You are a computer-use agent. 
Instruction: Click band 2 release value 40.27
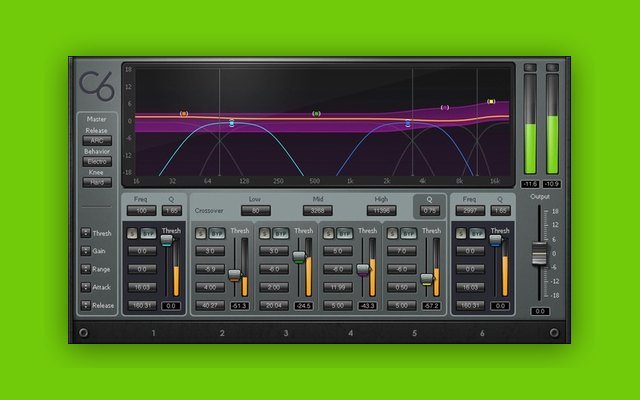click(210, 305)
